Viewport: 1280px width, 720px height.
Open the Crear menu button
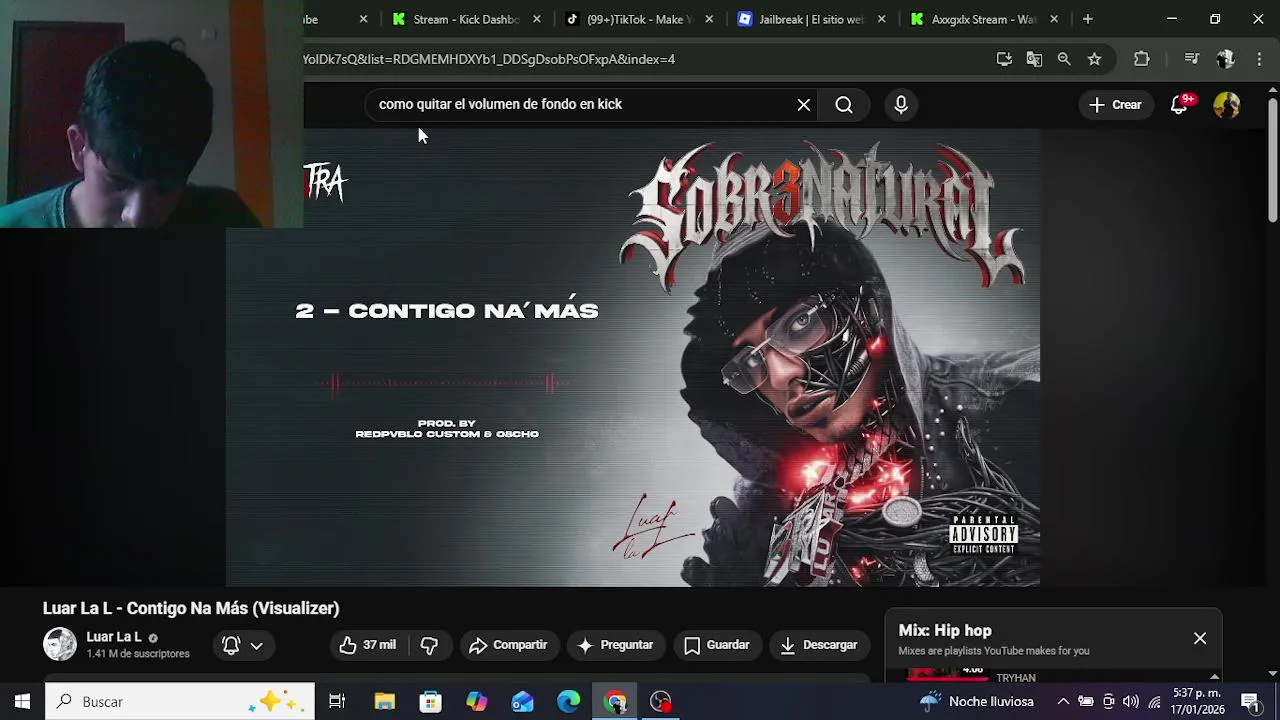point(1115,105)
